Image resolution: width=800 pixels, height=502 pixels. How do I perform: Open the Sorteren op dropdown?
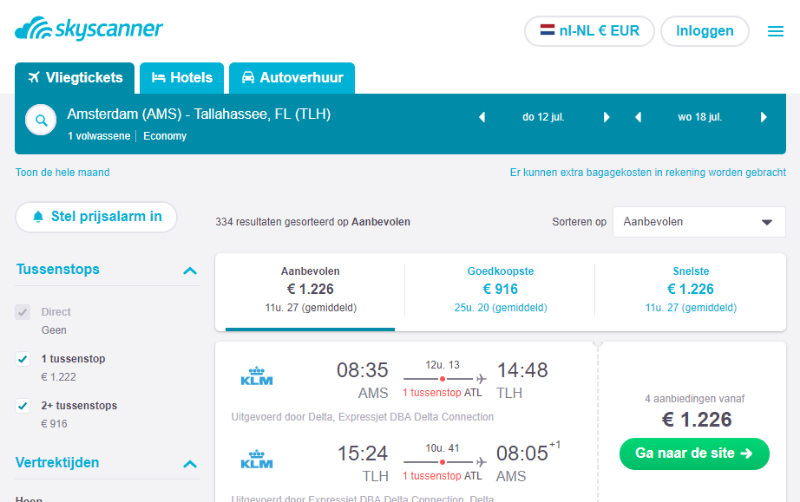pos(698,222)
